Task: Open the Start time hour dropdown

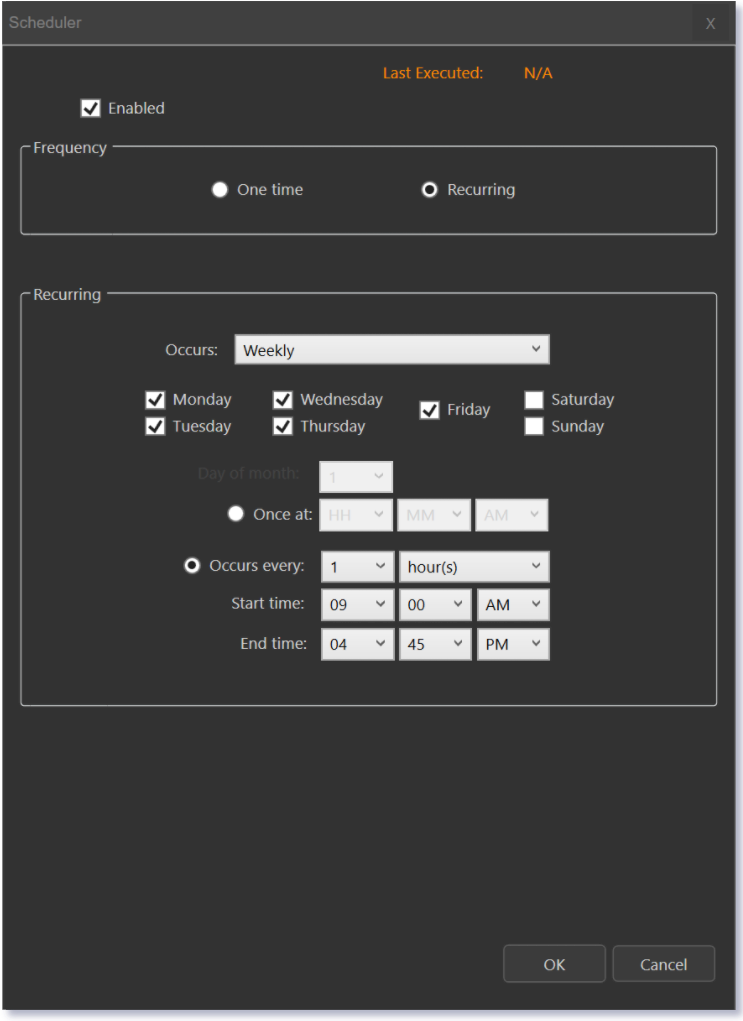Action: pos(357,605)
